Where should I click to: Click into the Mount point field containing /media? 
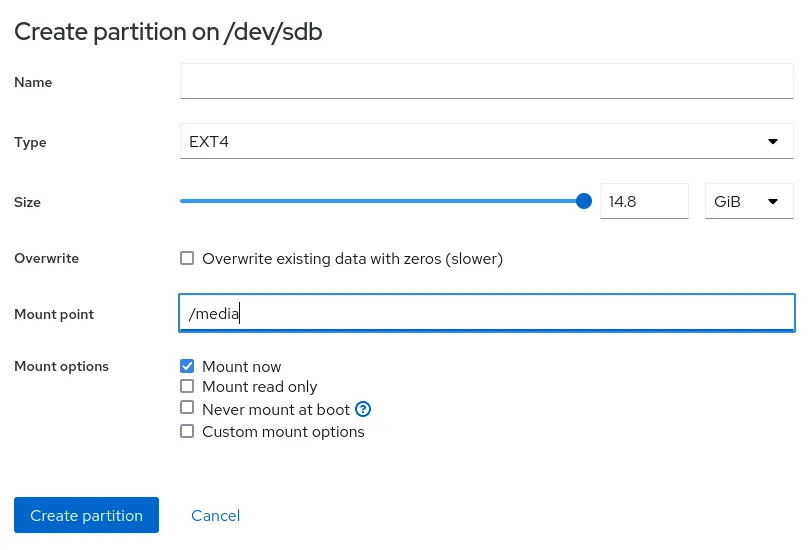pyautogui.click(x=486, y=314)
